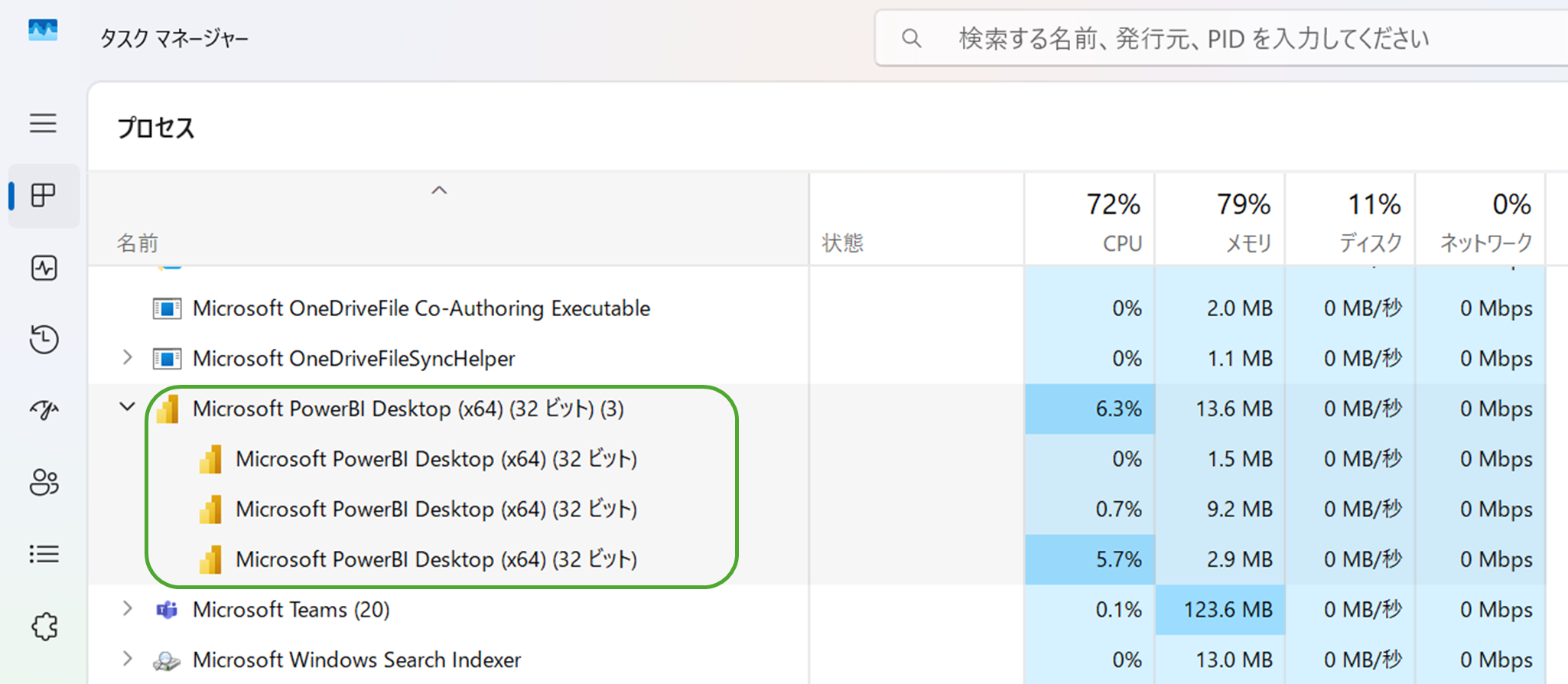Open the Users sidebar icon
The height and width of the screenshot is (684, 1568).
[x=44, y=482]
